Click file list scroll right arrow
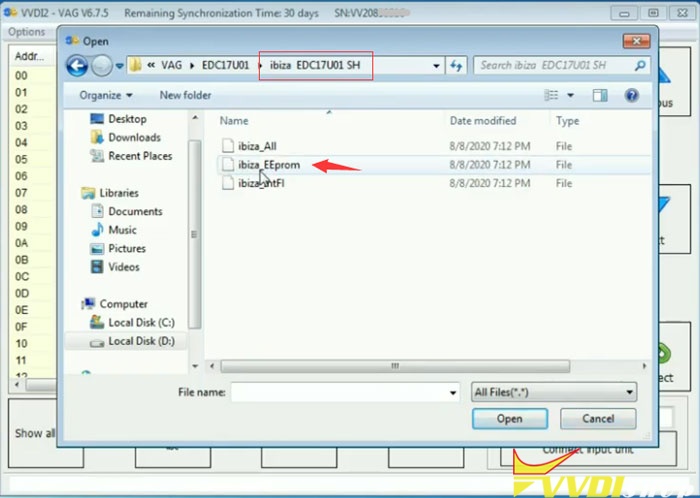Screen dimensions: 700x498 tap(644, 366)
